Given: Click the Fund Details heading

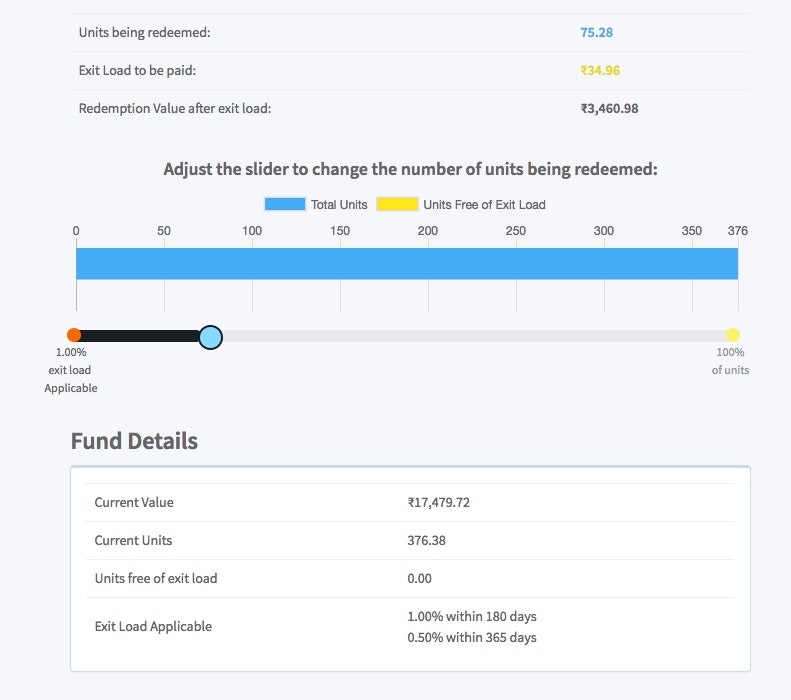Looking at the screenshot, I should [x=134, y=441].
